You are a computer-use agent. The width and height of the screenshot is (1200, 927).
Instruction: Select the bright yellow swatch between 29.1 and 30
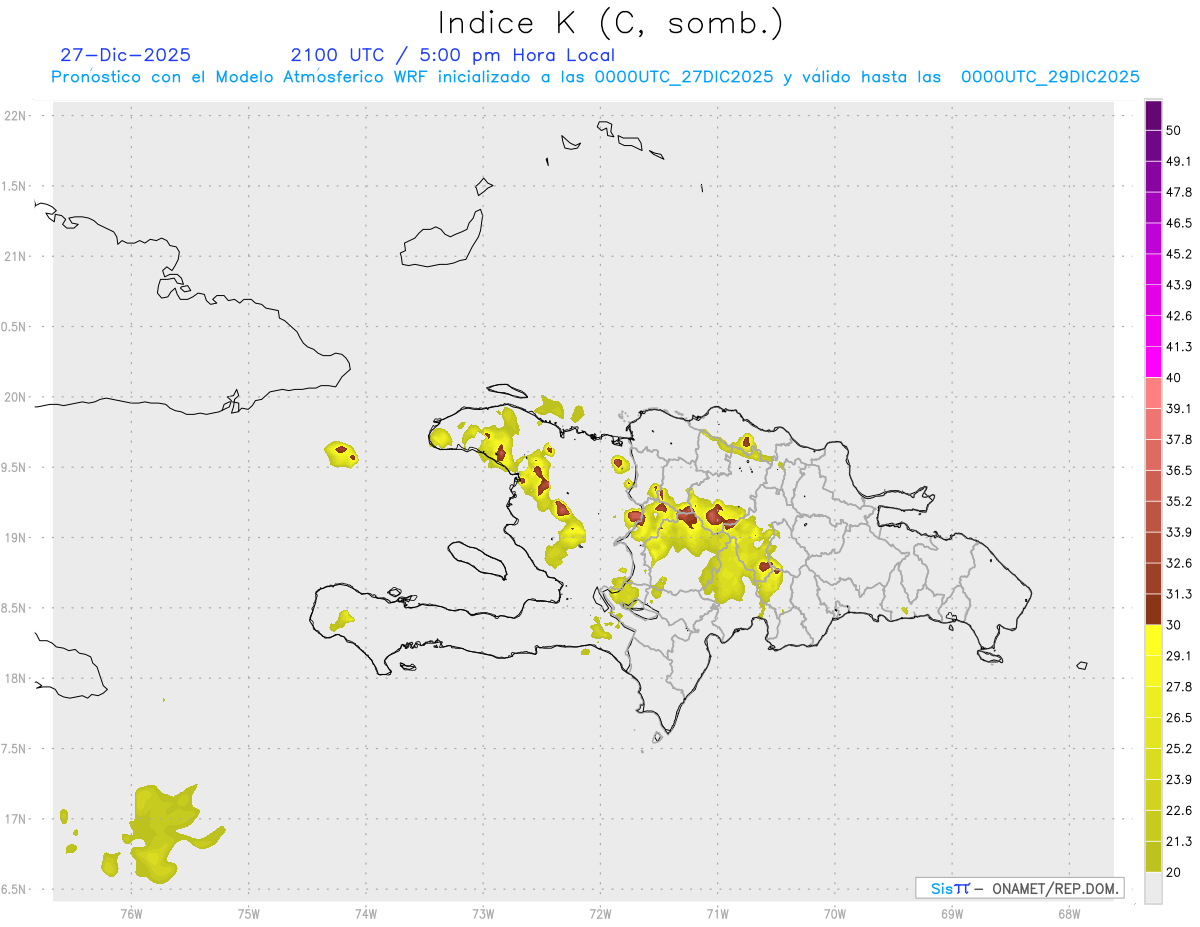(1153, 640)
